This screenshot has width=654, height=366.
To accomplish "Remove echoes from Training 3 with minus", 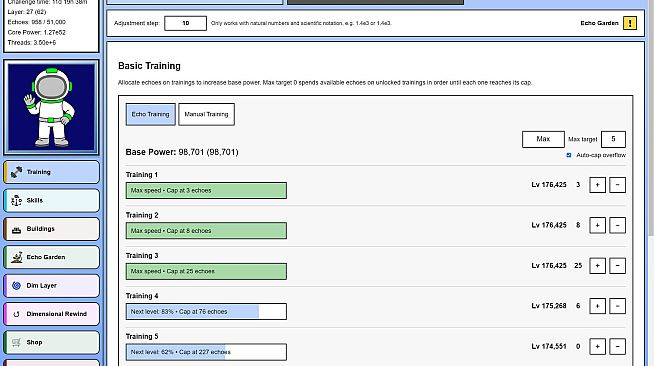I will coord(617,266).
